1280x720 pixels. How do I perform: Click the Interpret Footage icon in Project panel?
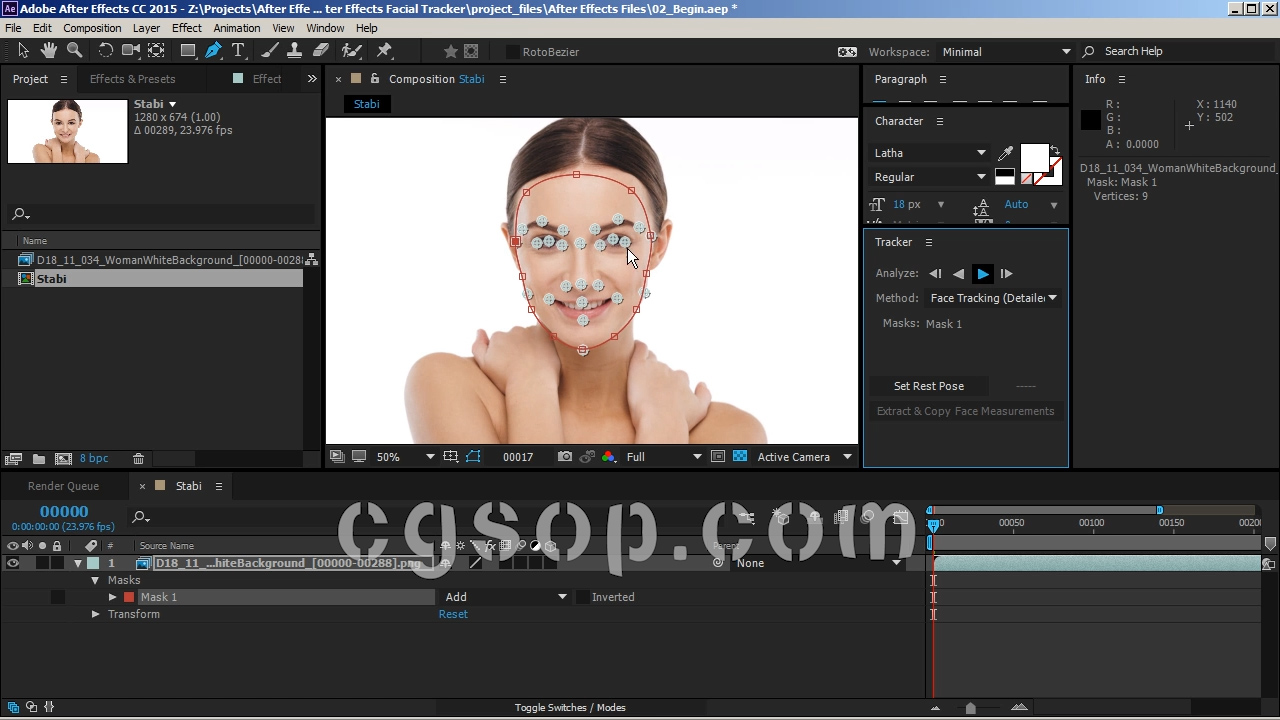(13, 459)
